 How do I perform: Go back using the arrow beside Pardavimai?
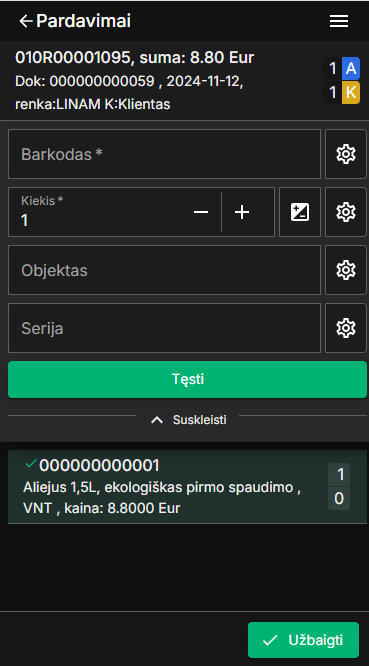point(26,21)
